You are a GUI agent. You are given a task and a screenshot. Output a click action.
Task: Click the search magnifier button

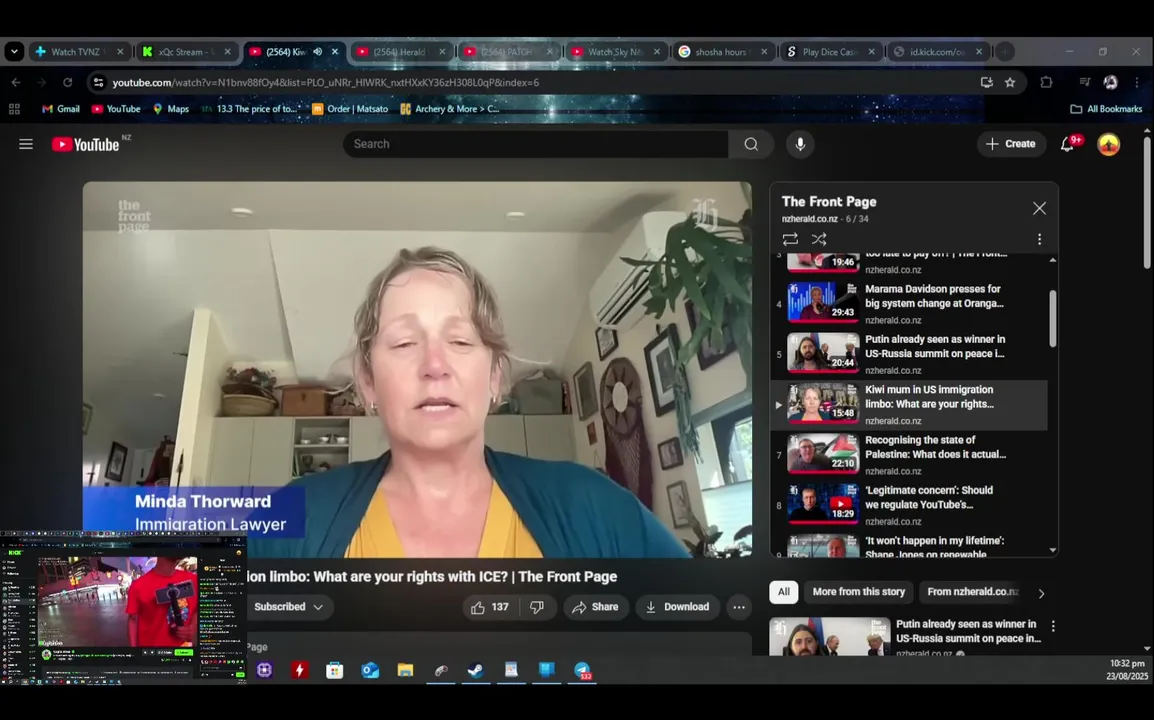pos(751,144)
